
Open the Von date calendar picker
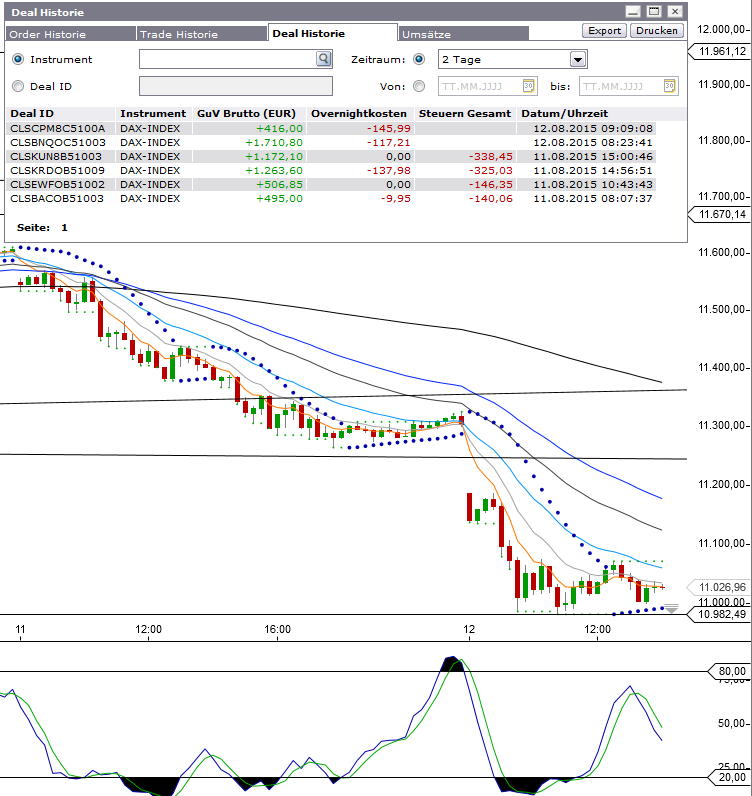529,87
